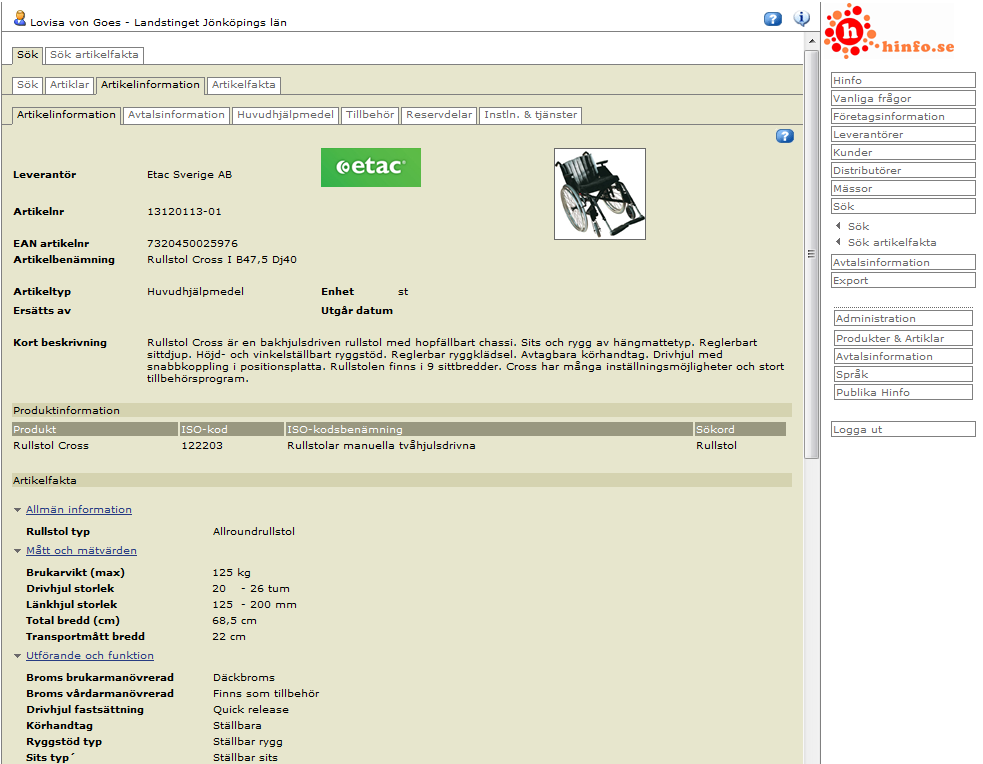Click Allroundrullstol value
Image resolution: width=983 pixels, height=764 pixels.
point(254,531)
